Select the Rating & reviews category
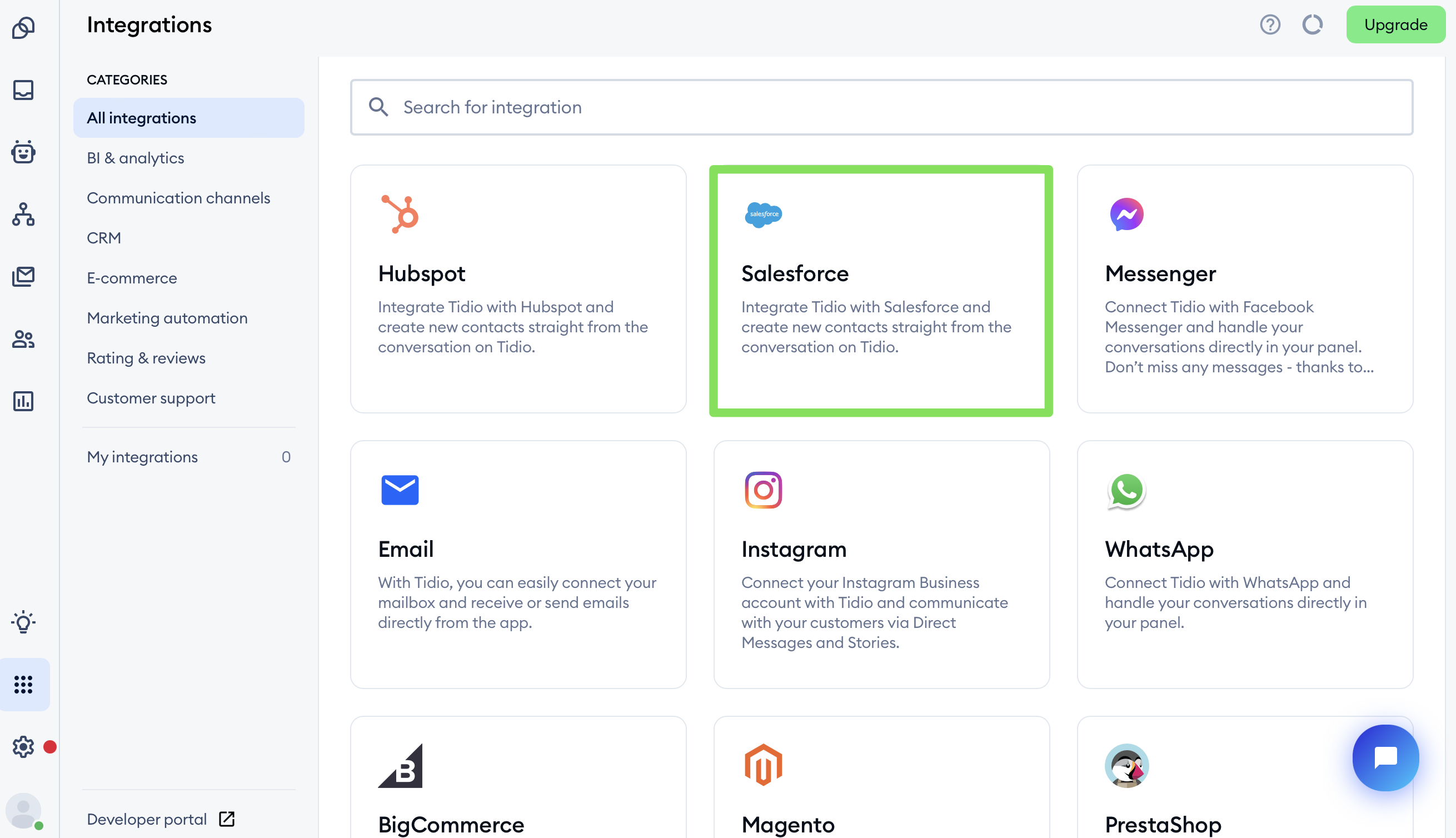Screen dimensions: 1456x838 [146, 358]
